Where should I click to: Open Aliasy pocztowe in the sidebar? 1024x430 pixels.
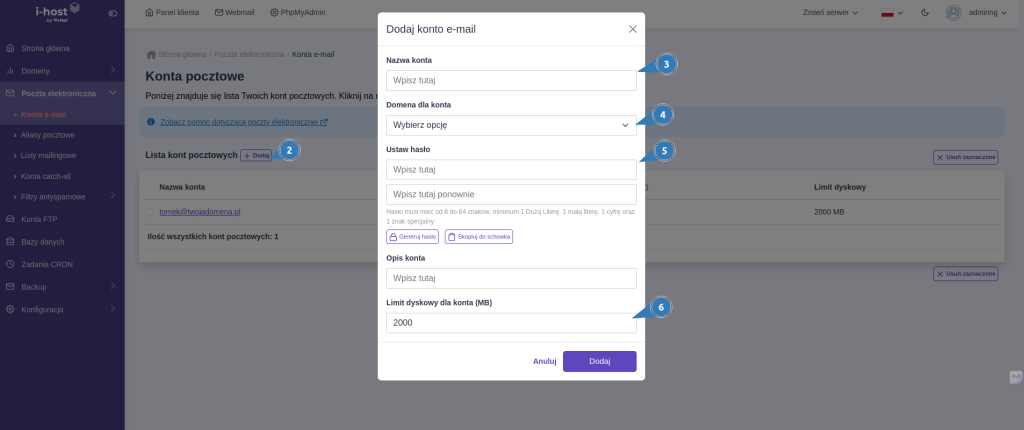tap(48, 135)
